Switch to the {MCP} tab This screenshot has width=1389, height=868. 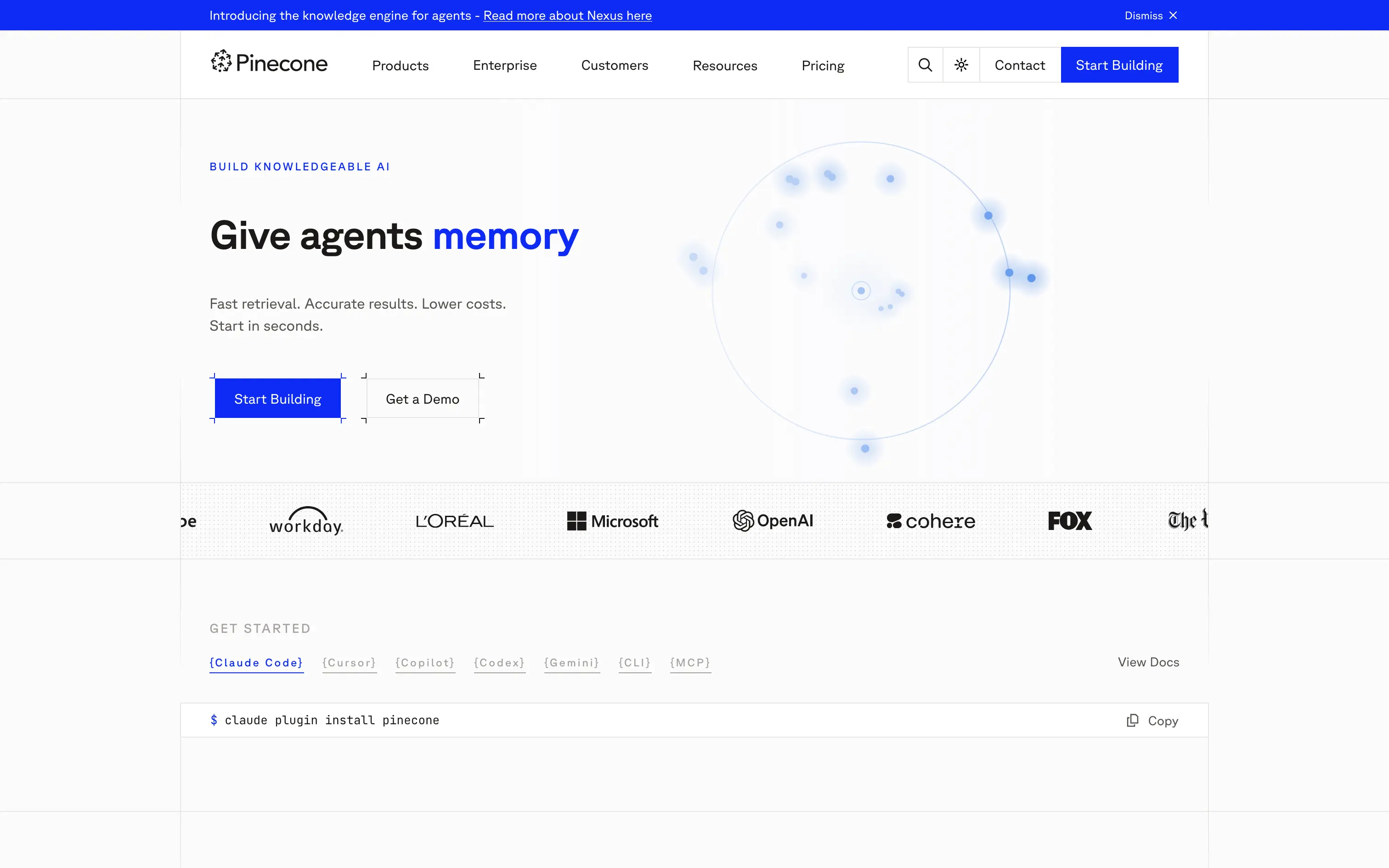point(690,663)
